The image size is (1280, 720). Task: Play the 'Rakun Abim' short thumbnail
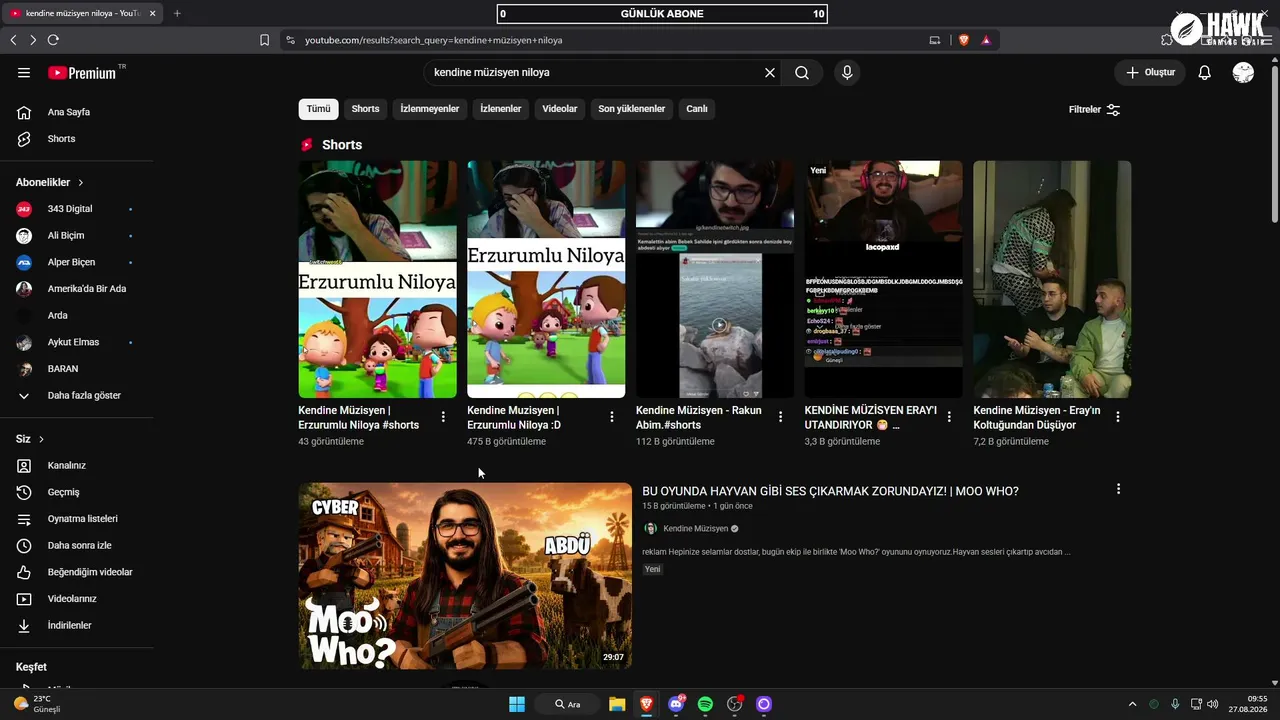coord(715,279)
